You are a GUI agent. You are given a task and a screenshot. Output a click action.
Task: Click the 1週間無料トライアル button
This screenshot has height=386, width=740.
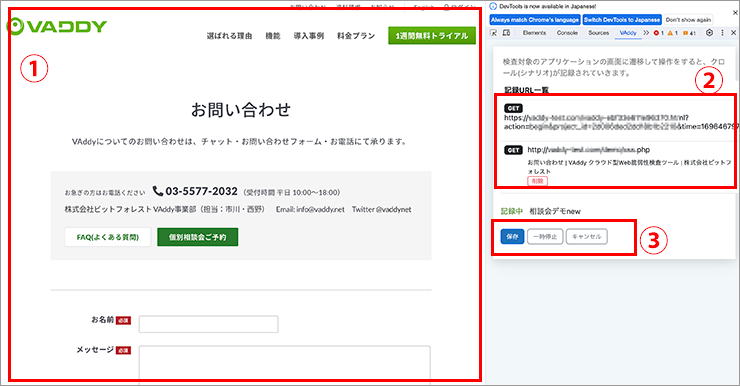pos(432,36)
